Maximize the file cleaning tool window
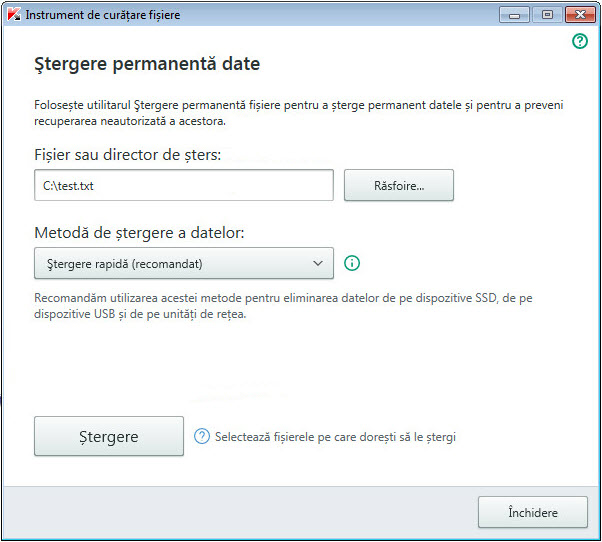 click(x=547, y=15)
